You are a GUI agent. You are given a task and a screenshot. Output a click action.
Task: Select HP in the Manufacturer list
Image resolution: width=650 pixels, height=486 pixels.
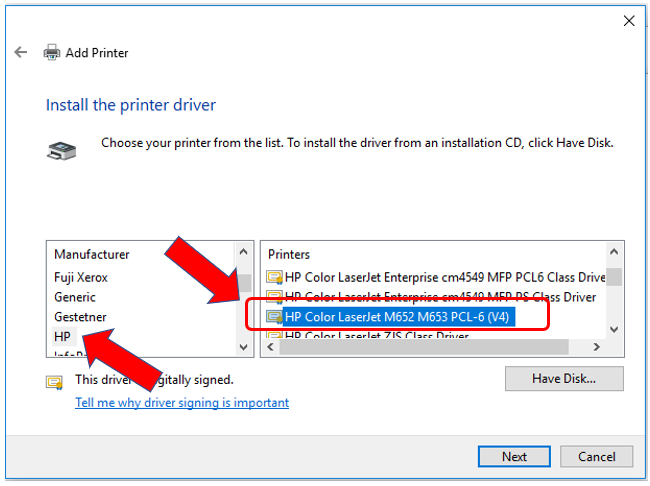(x=63, y=337)
